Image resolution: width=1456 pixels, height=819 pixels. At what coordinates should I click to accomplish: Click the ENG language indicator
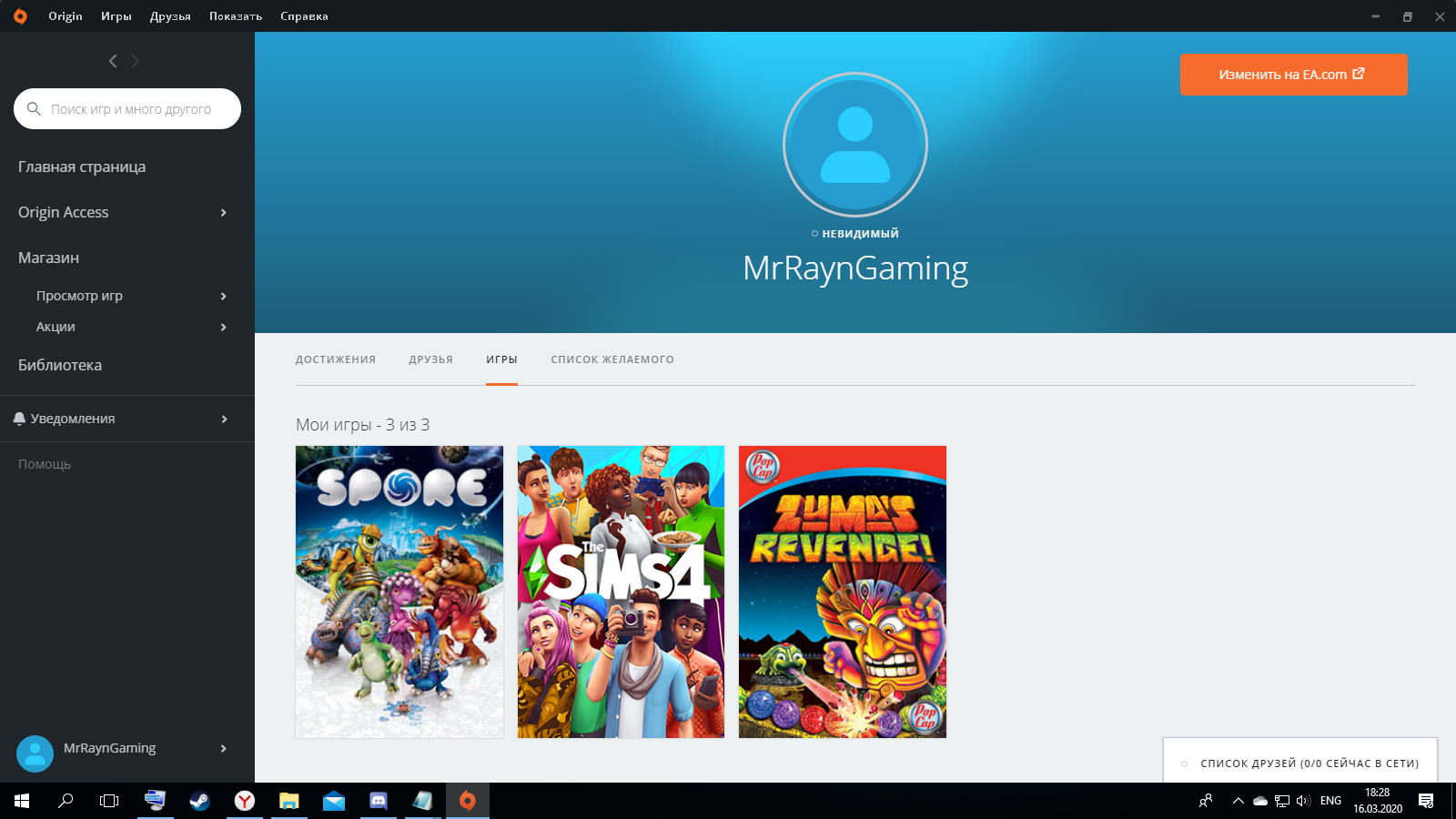point(1330,801)
